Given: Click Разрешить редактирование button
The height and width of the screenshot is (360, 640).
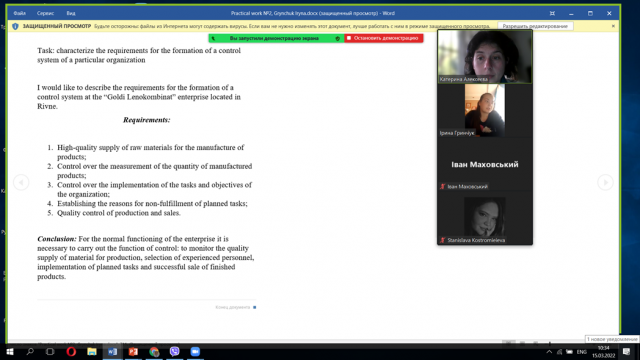Looking at the screenshot, I should pyautogui.click(x=535, y=26).
